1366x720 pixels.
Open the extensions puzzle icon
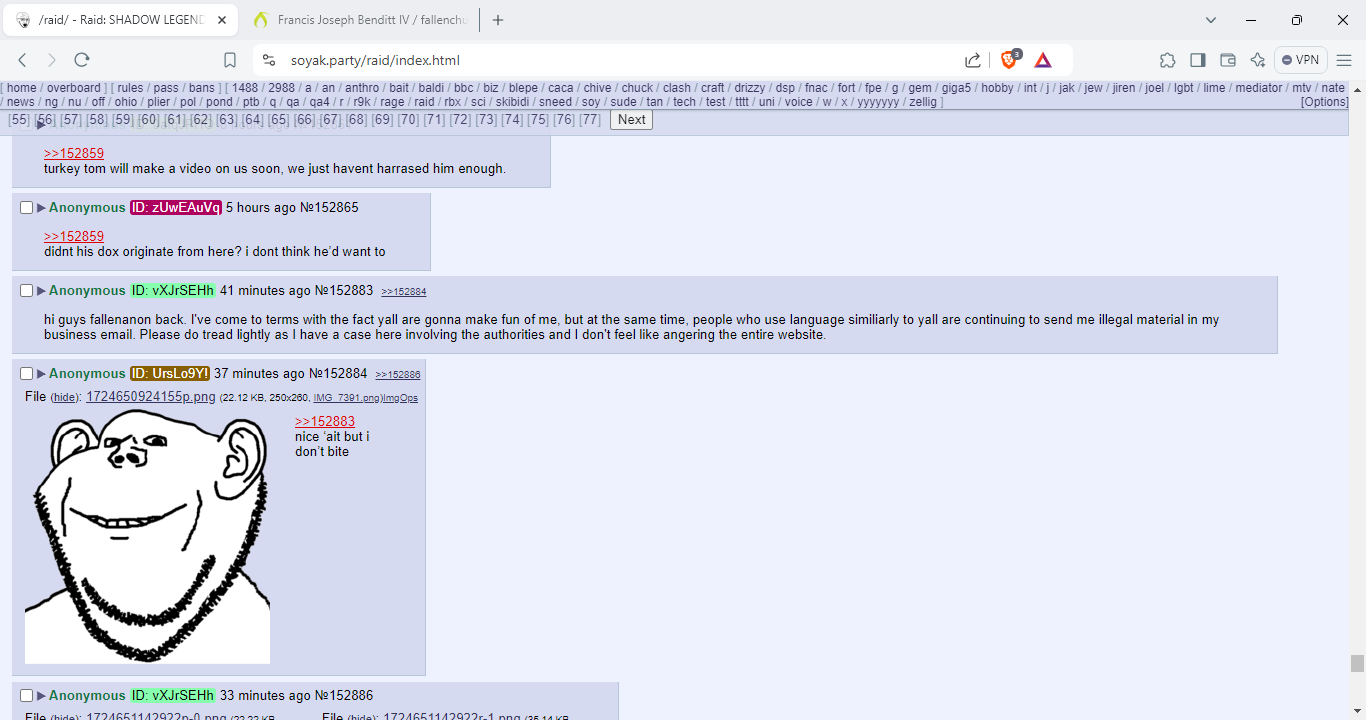point(1168,60)
